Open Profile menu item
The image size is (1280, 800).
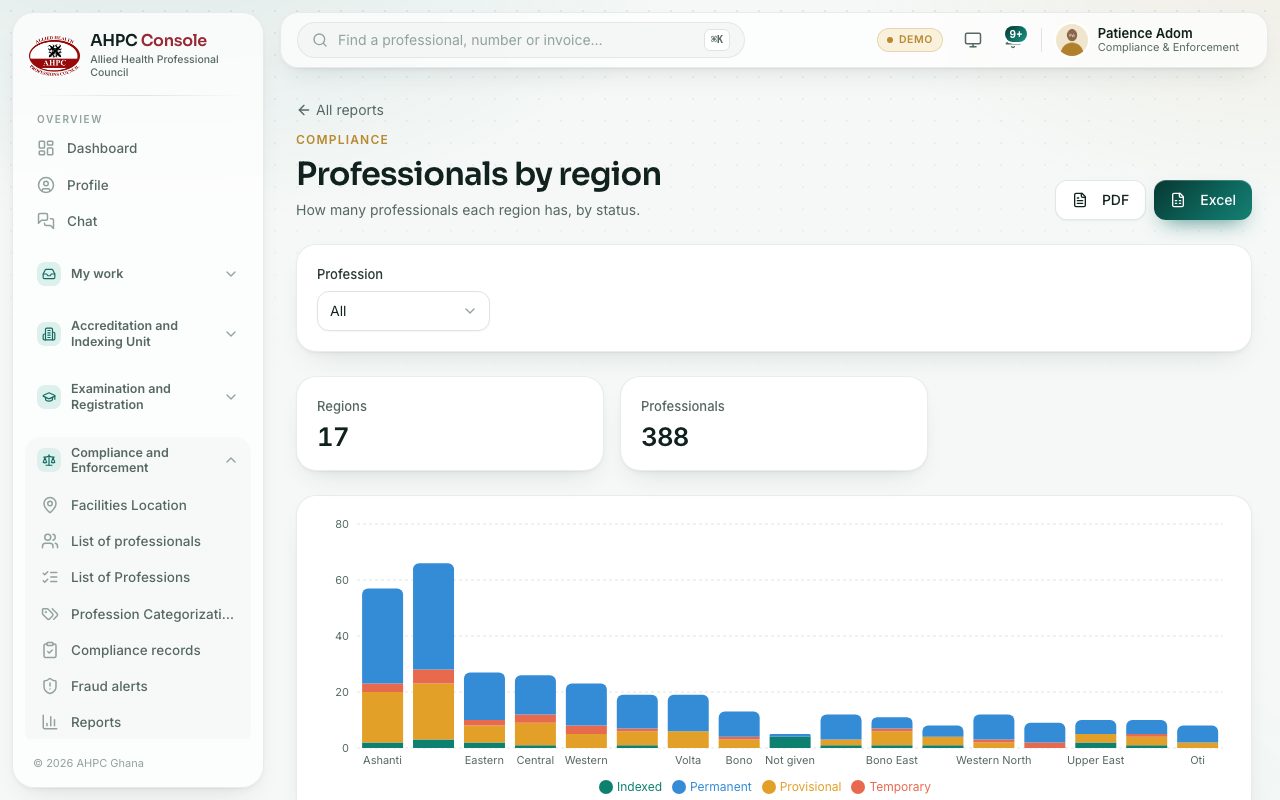[138, 185]
